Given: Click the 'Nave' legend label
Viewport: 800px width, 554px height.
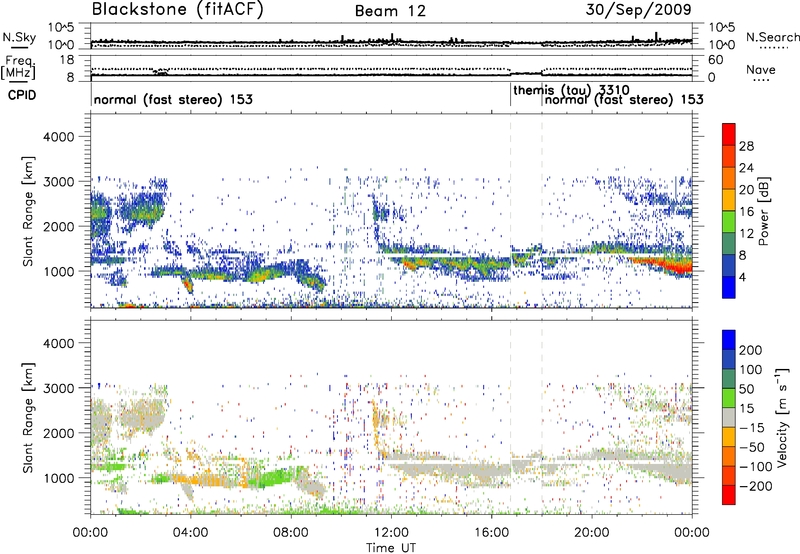Looking at the screenshot, I should click(761, 70).
